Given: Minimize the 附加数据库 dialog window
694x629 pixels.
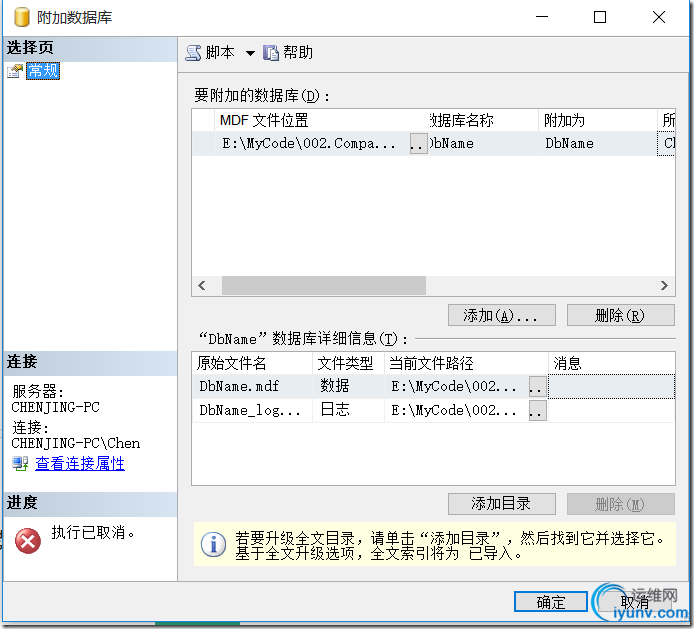Looking at the screenshot, I should pos(542,17).
